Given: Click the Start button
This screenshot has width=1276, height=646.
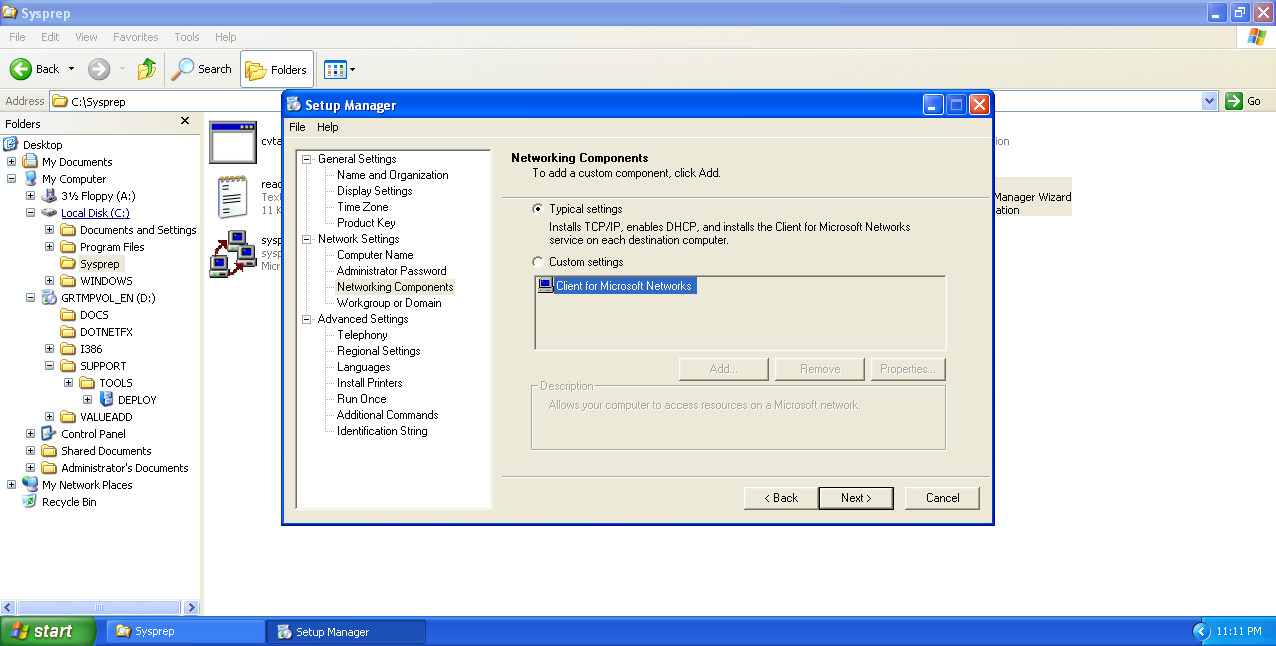Looking at the screenshot, I should 48,631.
